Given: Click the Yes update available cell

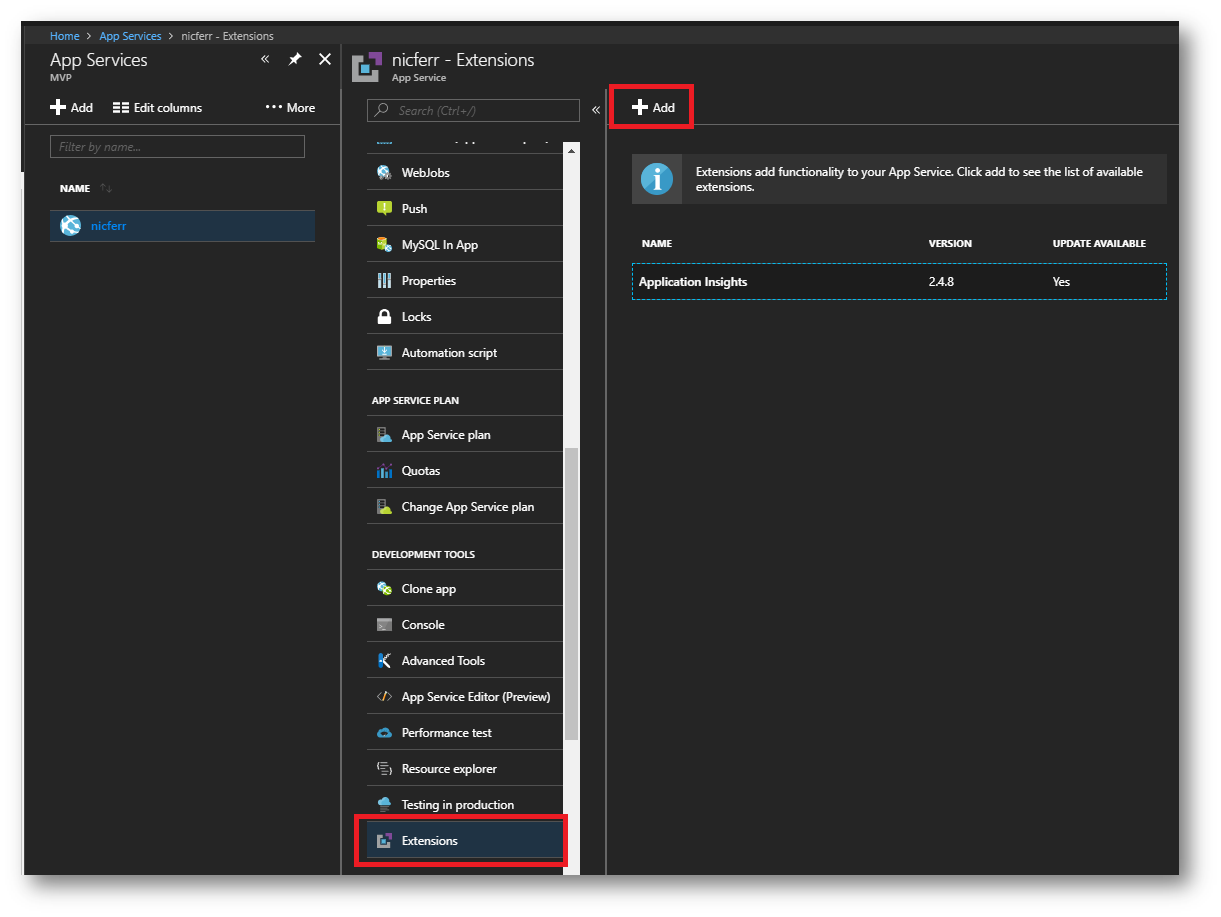Looking at the screenshot, I should click(x=1061, y=282).
